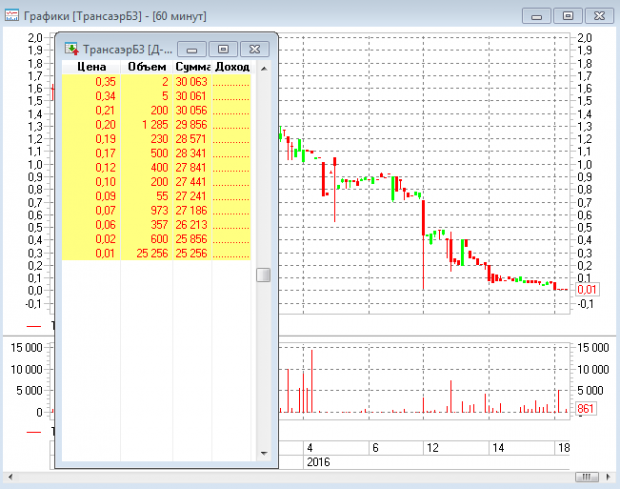This screenshot has width=620, height=489.
Task: Click the chart horizontal scrollbar thumb
Action: pyautogui.click(x=586, y=477)
